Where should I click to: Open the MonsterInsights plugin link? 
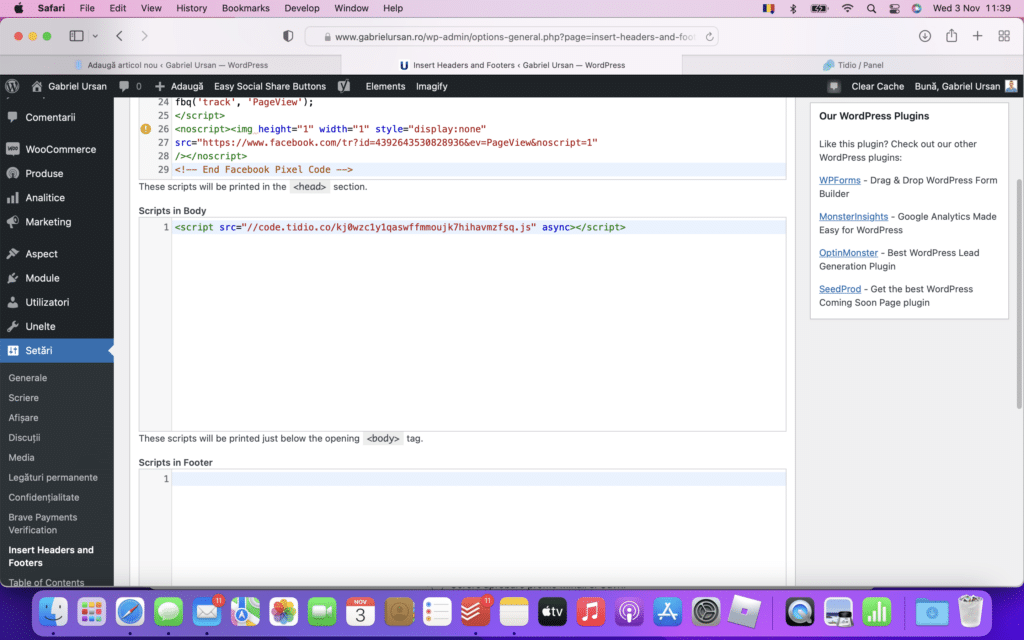point(853,216)
